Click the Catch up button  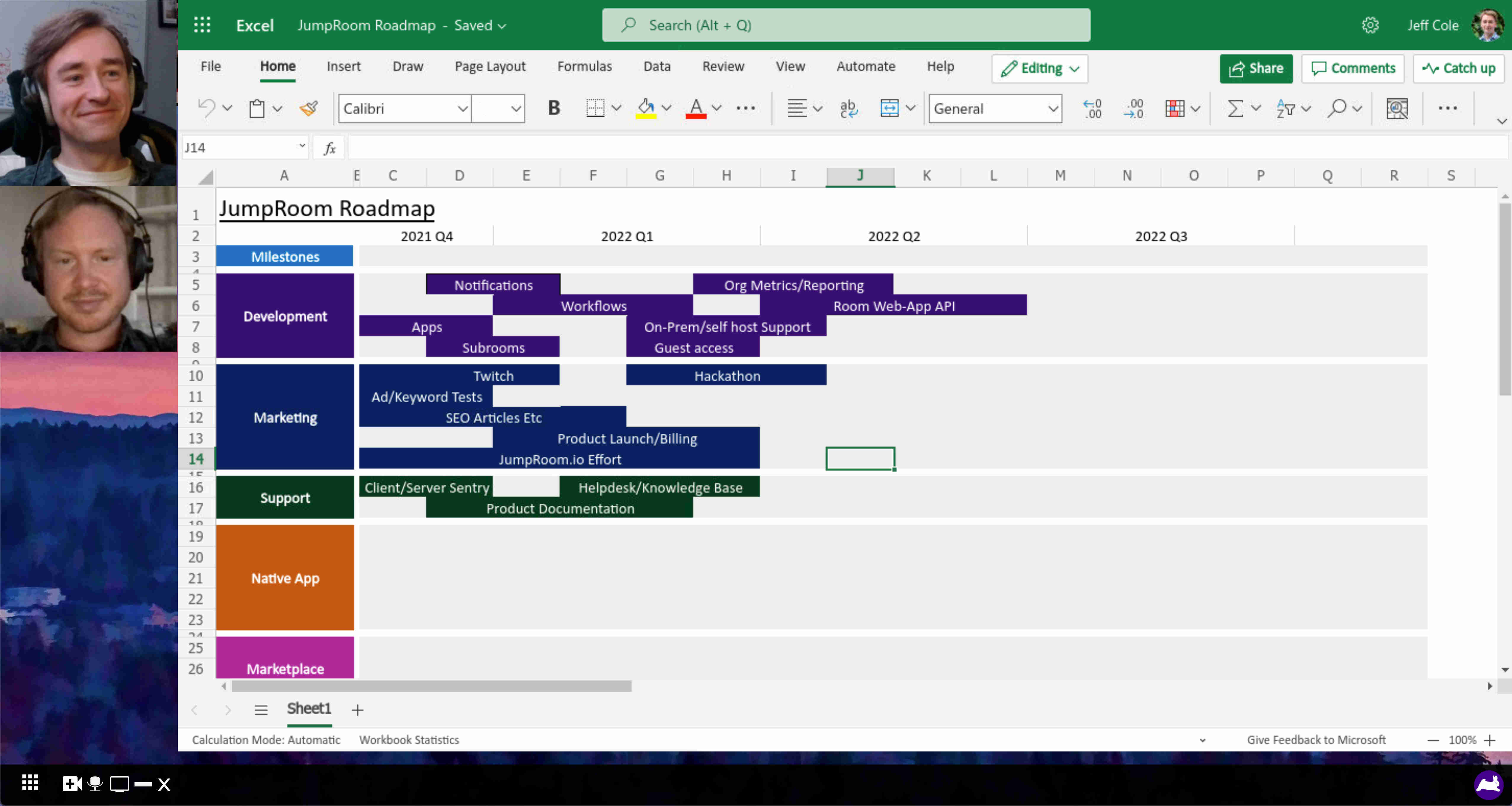click(1459, 69)
